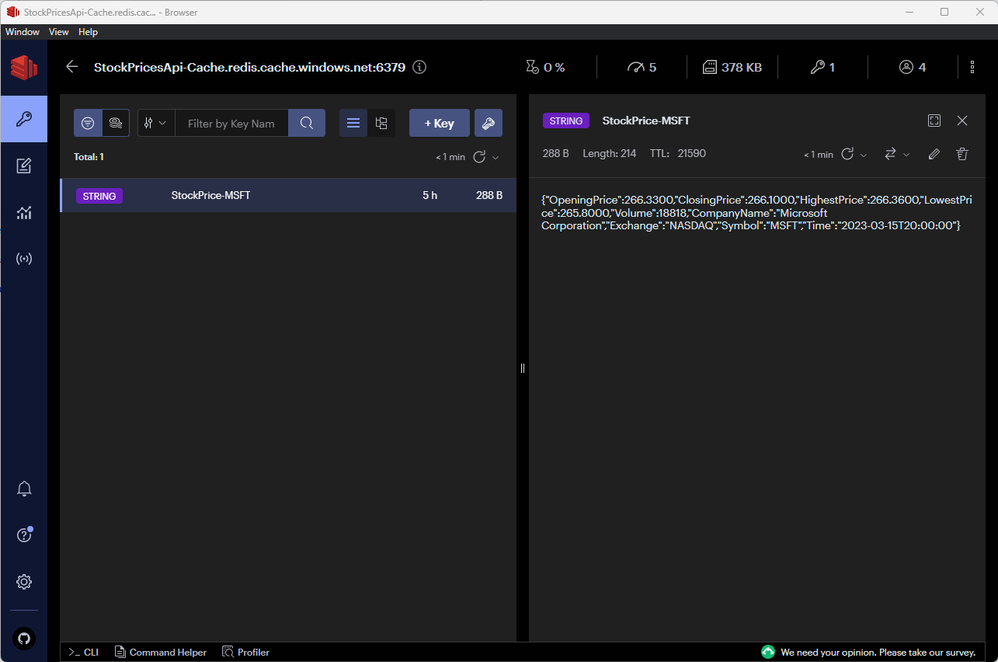Click the format switcher arrows icon
The width and height of the screenshot is (998, 662).
coord(890,153)
